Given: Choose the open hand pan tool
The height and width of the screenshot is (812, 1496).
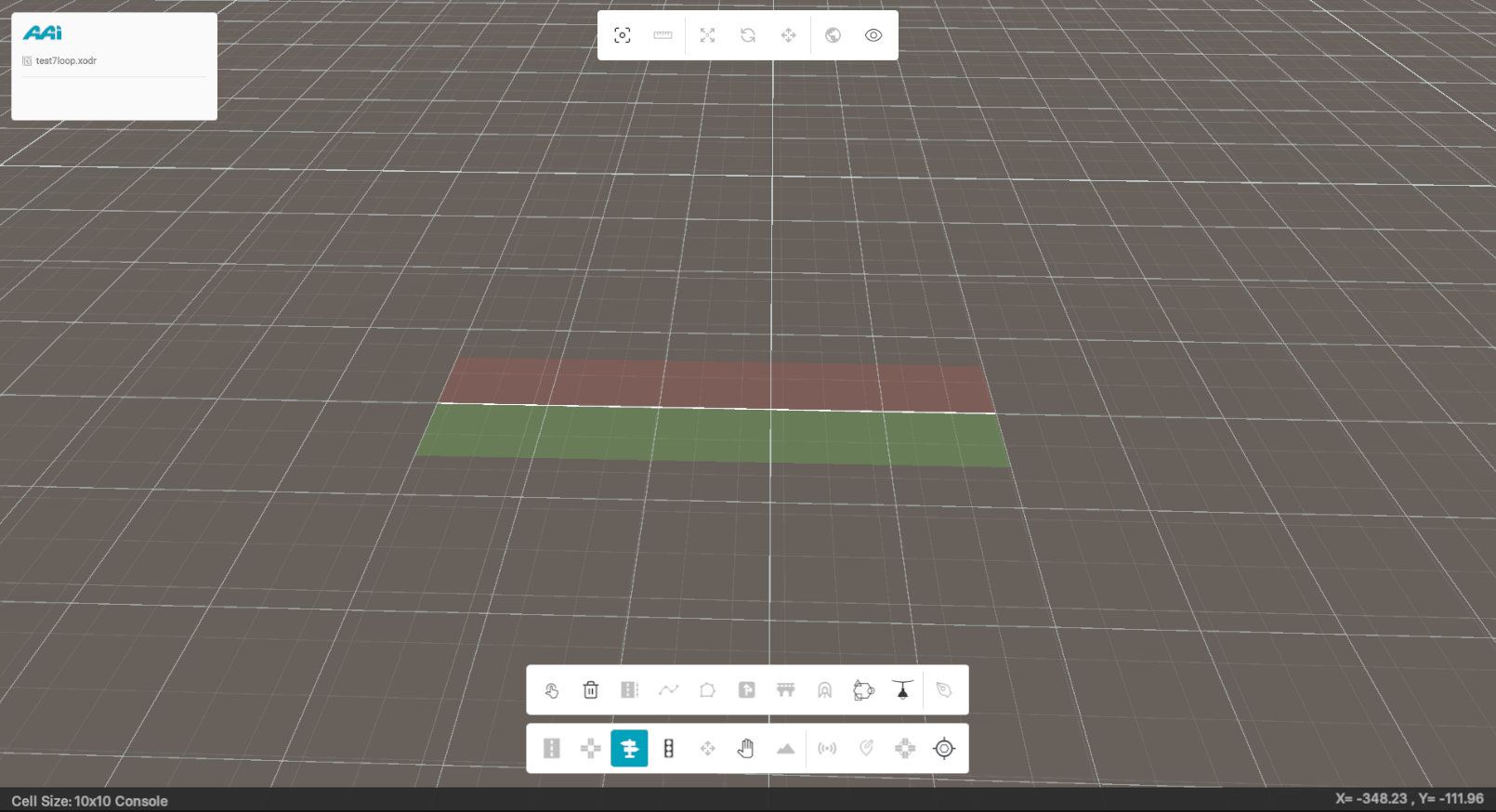Looking at the screenshot, I should (745, 748).
